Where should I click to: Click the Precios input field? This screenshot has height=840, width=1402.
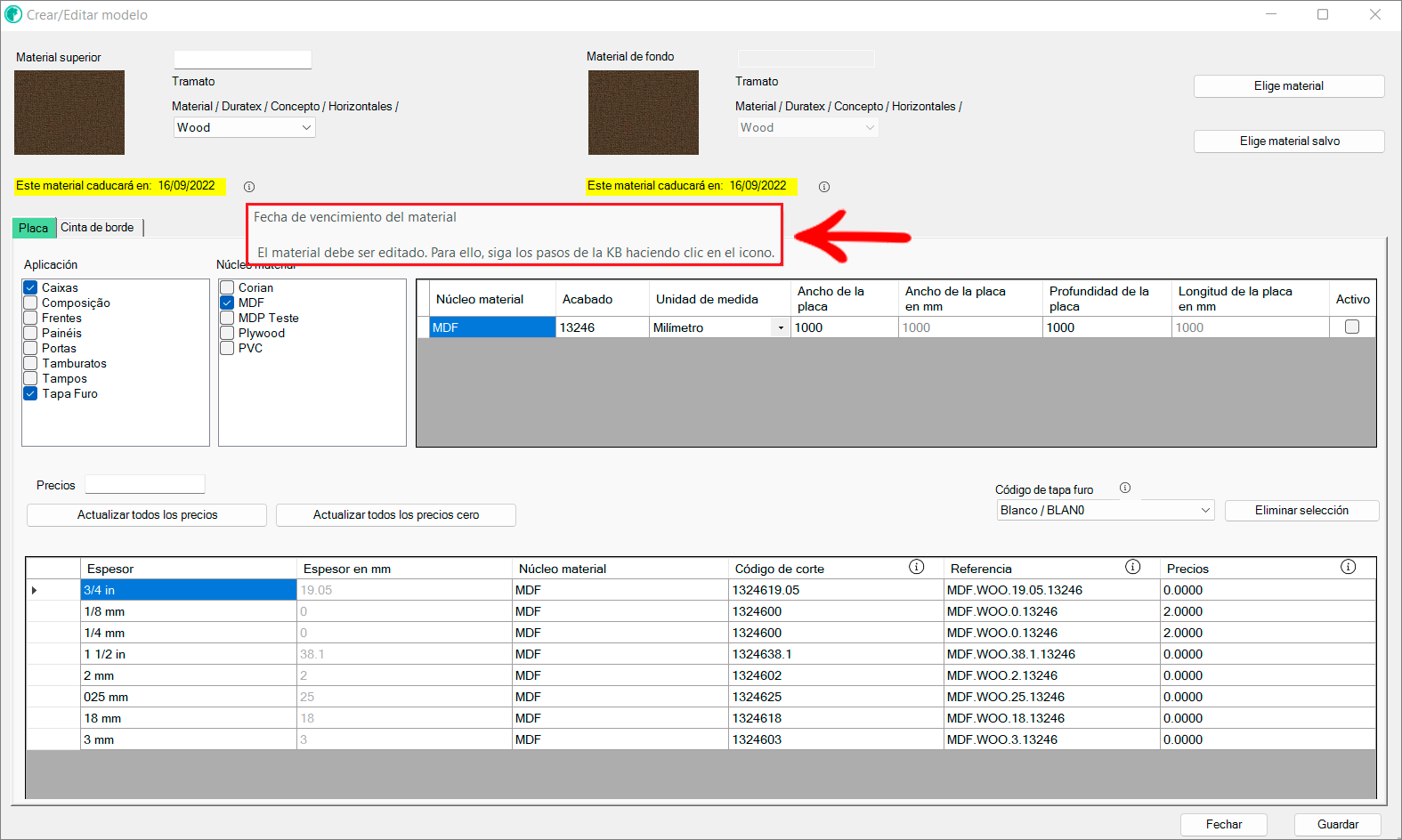pos(145,484)
